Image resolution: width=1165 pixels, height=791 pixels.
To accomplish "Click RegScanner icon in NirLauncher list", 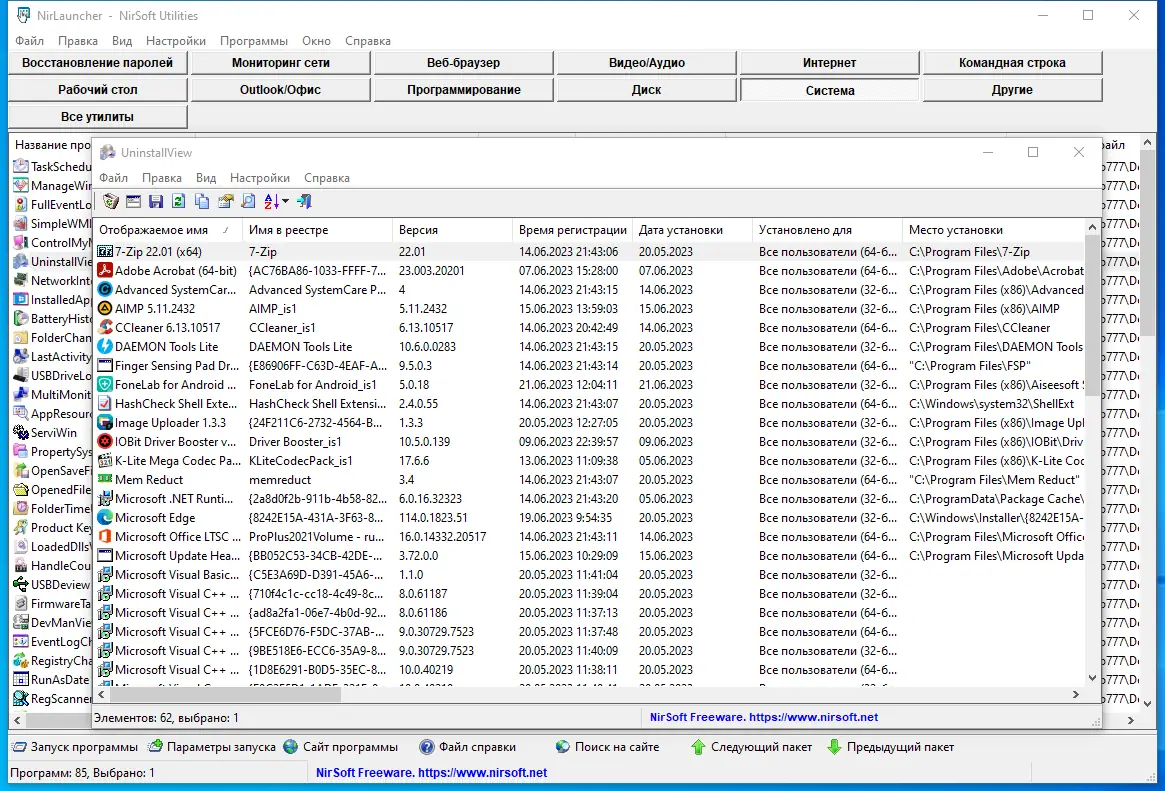I will [21, 698].
